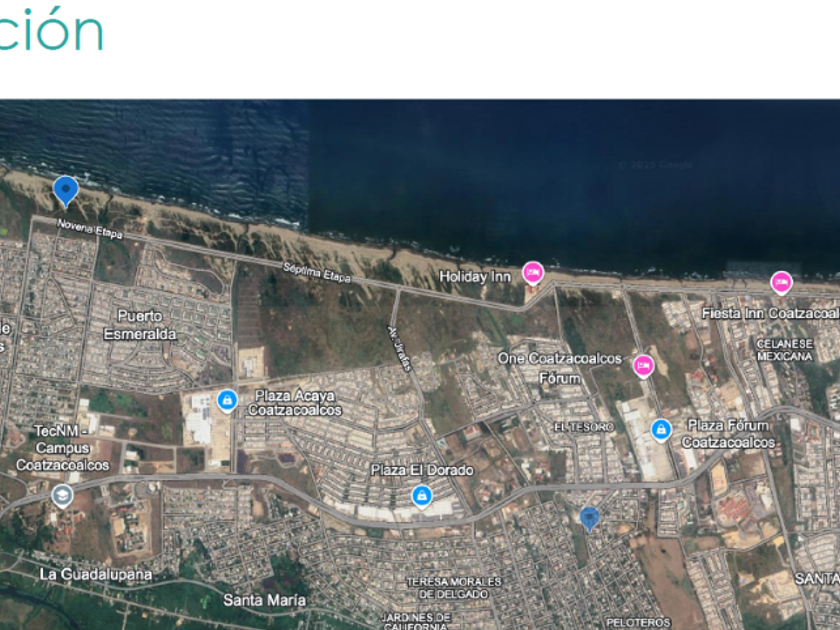This screenshot has width=840, height=630.
Task: Open the Plaza El Dorado label
Action: [422, 470]
